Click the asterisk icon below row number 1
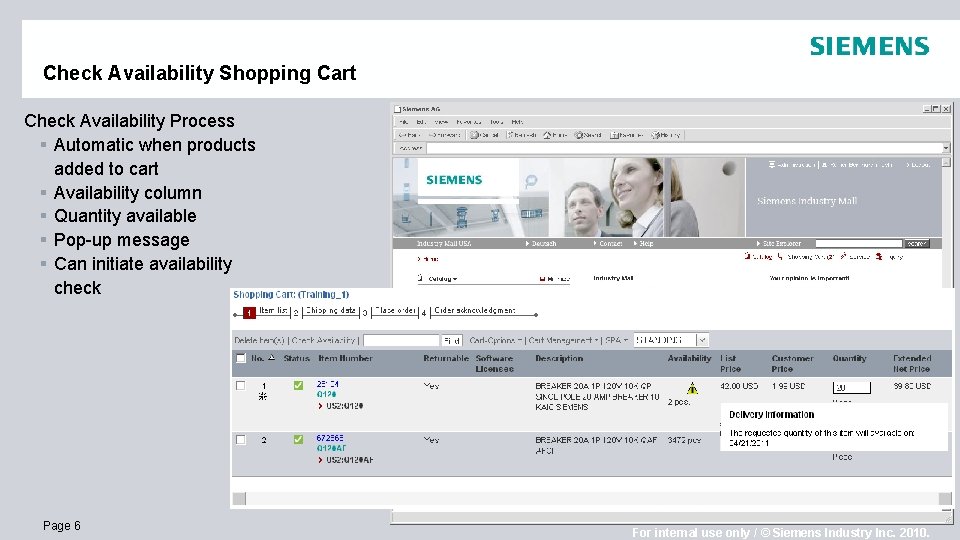Viewport: 960px width, 540px height. 263,397
